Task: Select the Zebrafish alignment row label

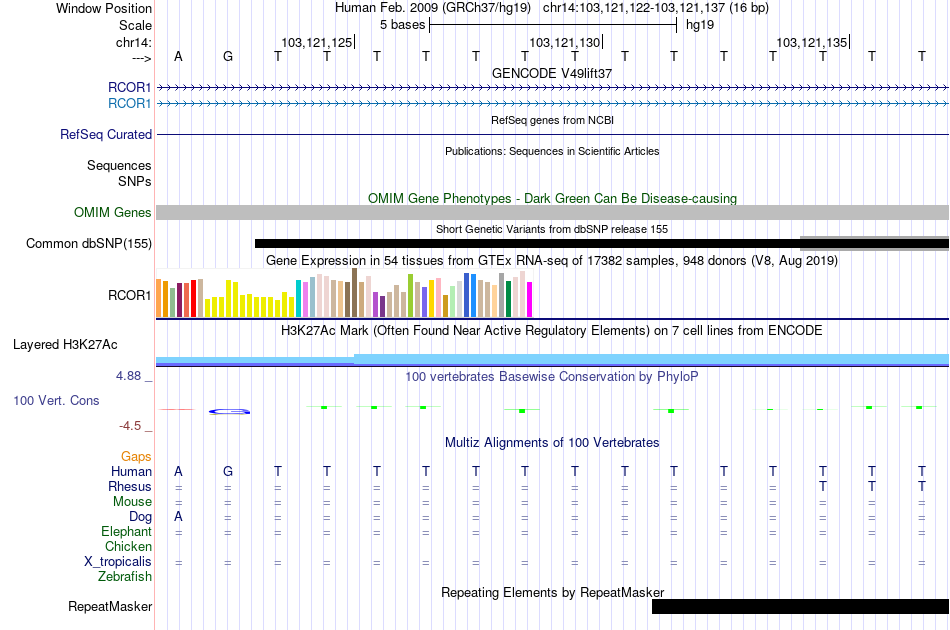Action: pyautogui.click(x=125, y=577)
